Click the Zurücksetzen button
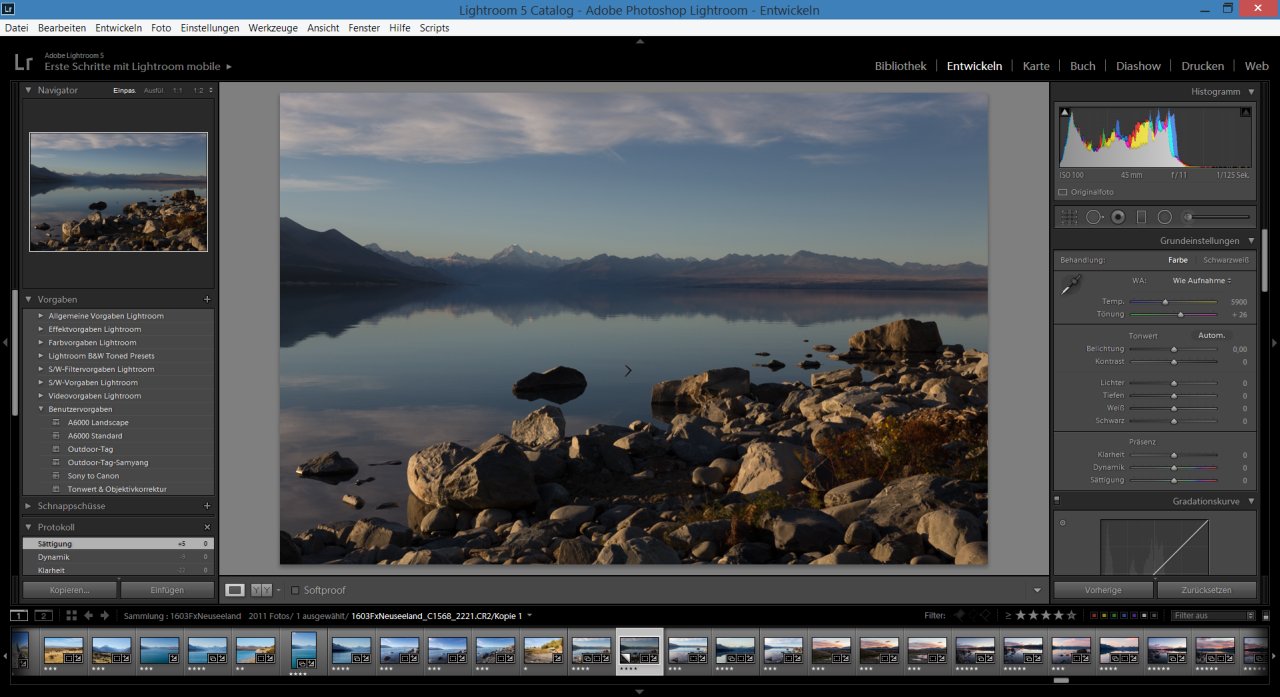Viewport: 1280px width, 697px height. (x=1205, y=590)
